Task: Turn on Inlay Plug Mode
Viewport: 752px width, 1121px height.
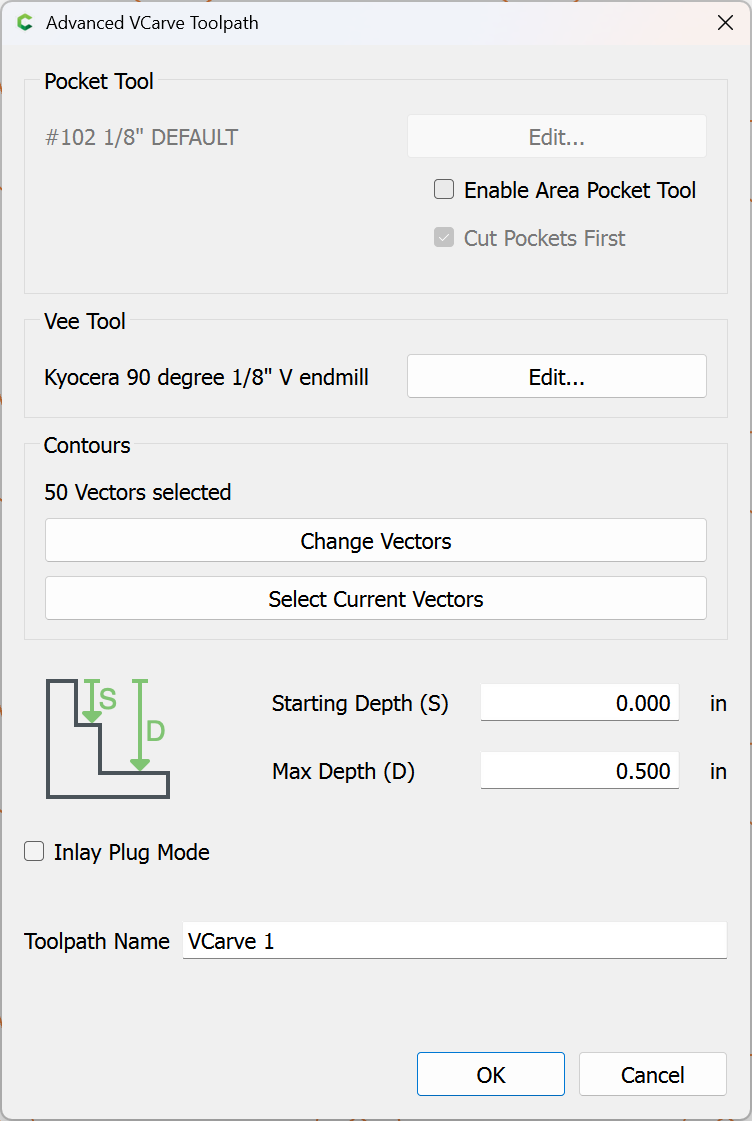Action: (35, 852)
